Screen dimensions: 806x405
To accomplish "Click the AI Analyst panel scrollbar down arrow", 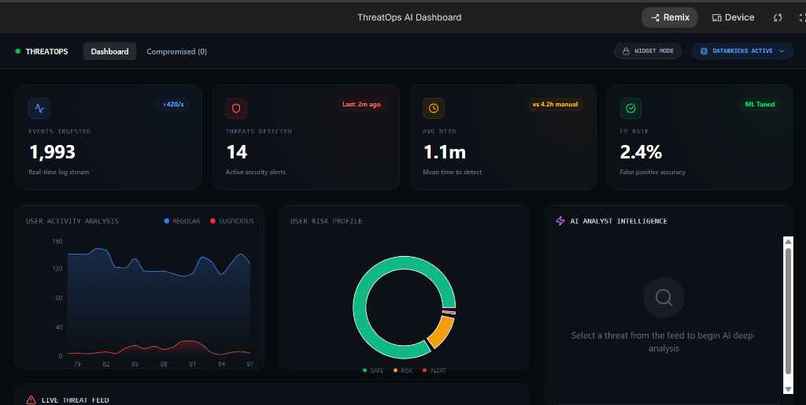I will pos(788,389).
